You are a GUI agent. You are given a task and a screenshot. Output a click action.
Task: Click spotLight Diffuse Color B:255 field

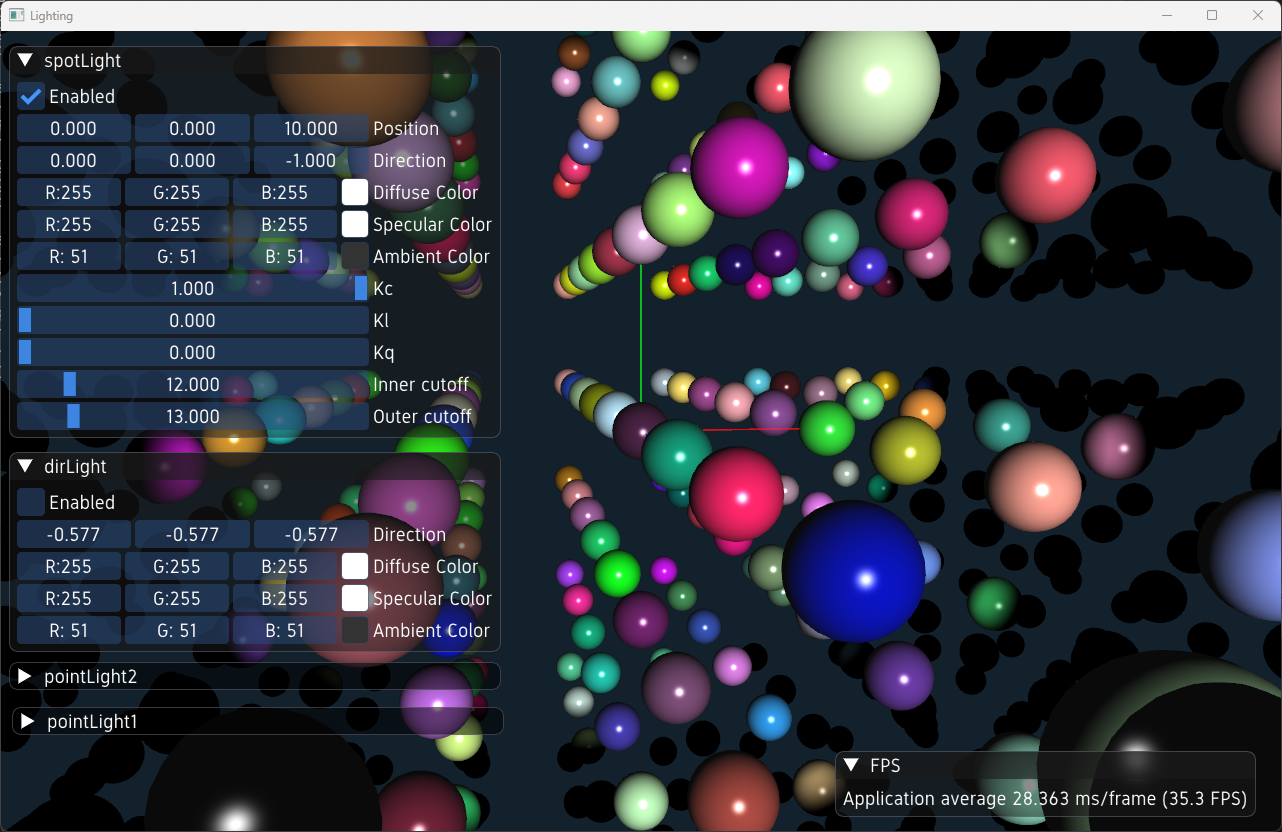[285, 193]
